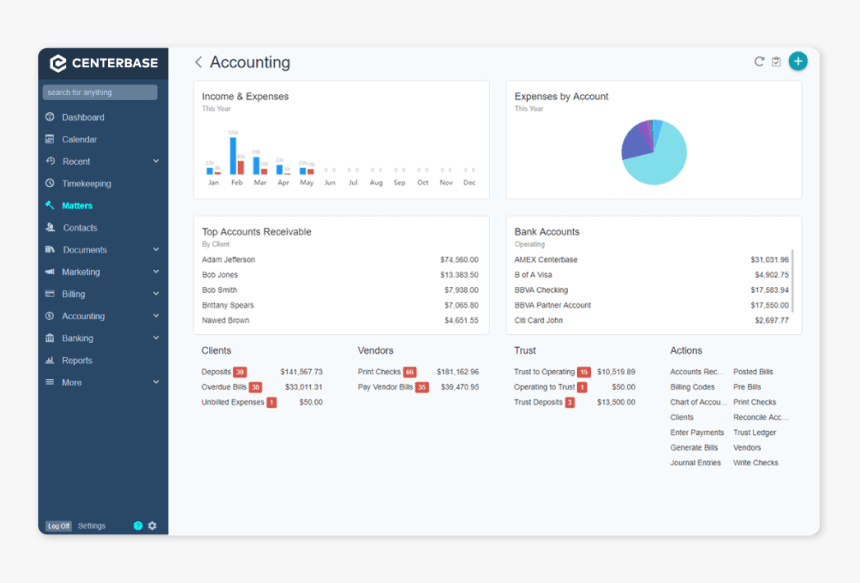Open the Reports menu item
Screen dimensions: 860x583
[77, 360]
